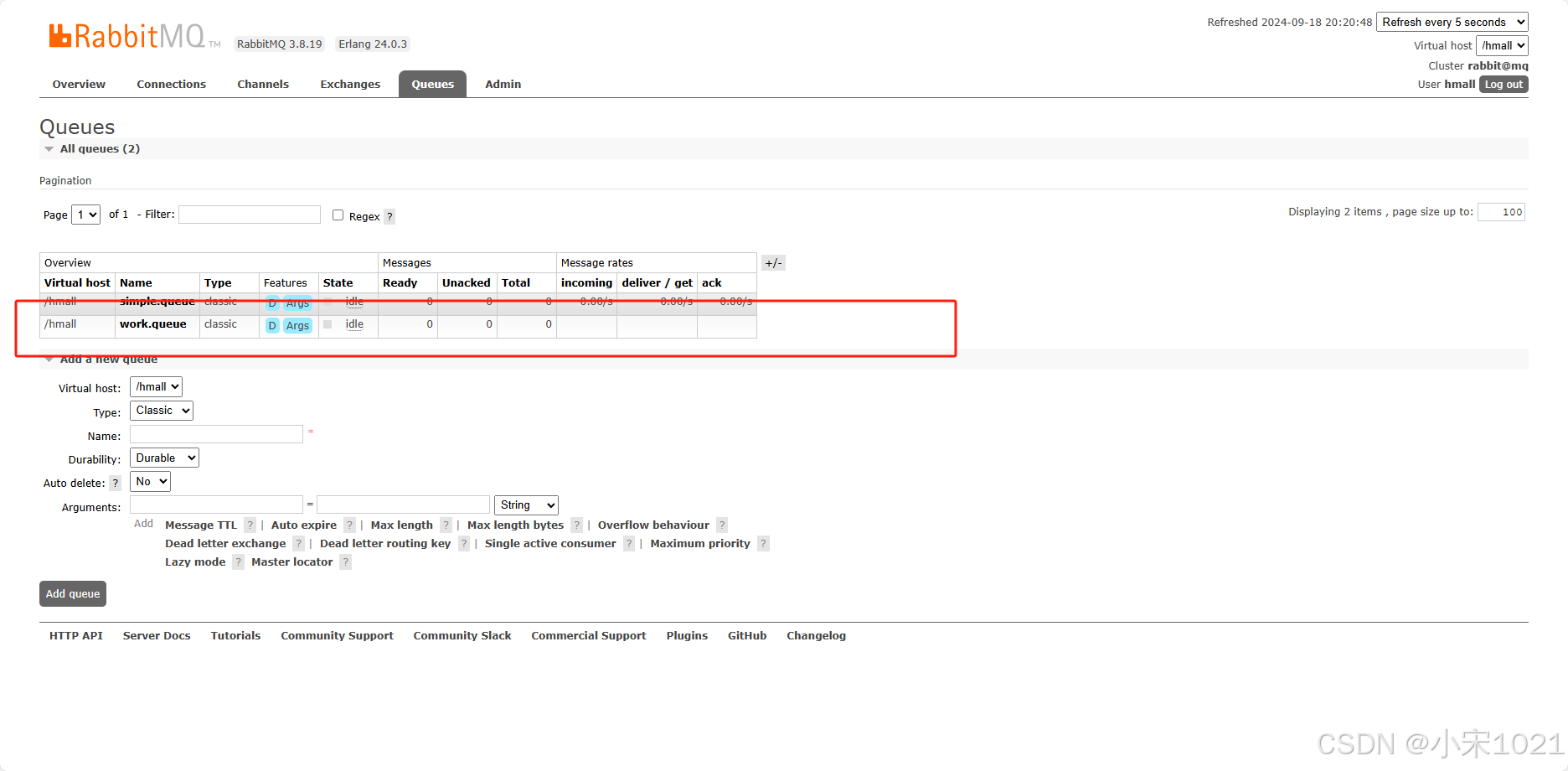Click the Lazy mode help icon
Image resolution: width=1568 pixels, height=771 pixels.
[238, 561]
